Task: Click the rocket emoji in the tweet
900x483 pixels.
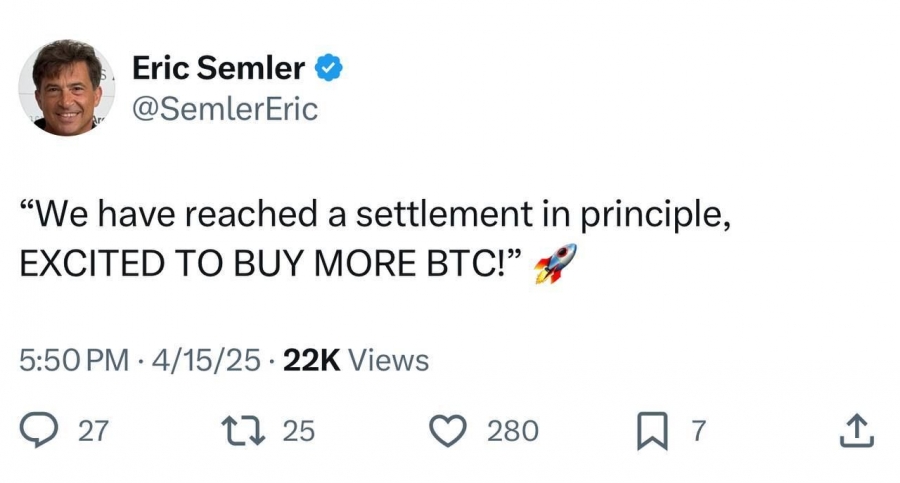Action: pos(555,264)
